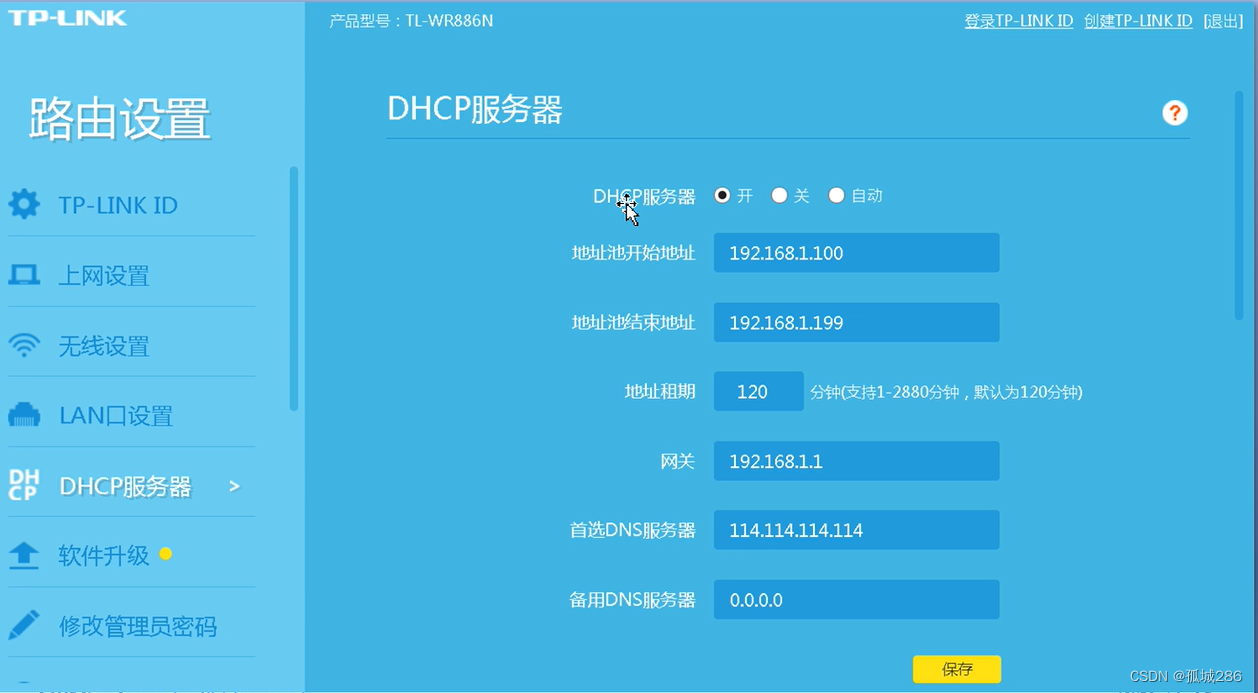Open help with the question mark icon
This screenshot has height=693, width=1258.
pos(1174,113)
